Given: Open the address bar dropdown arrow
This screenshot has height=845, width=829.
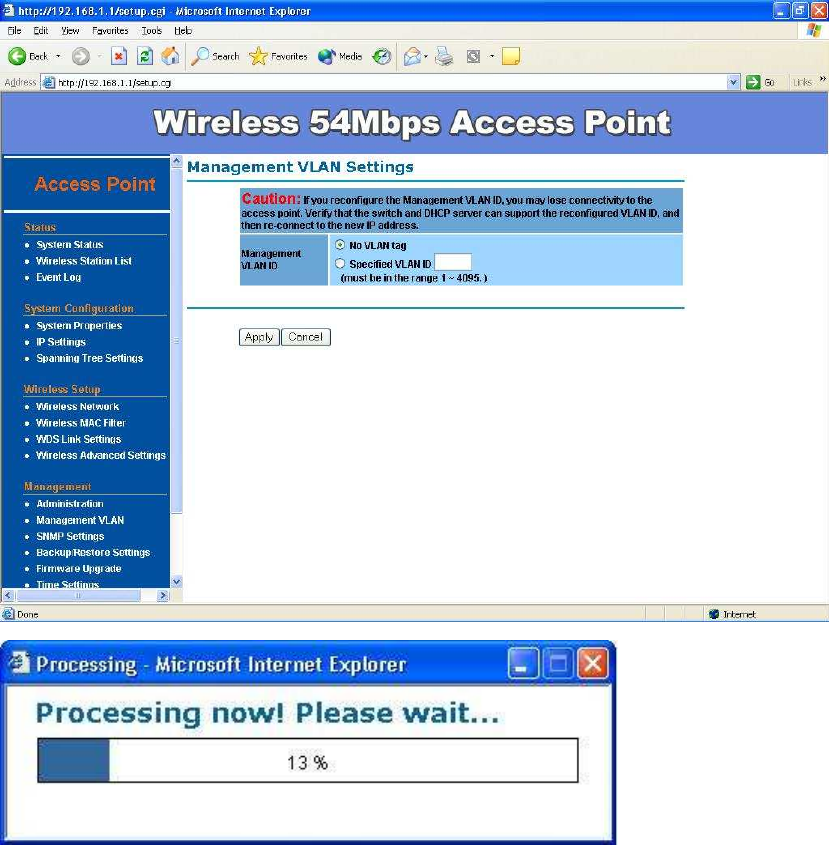Looking at the screenshot, I should tap(733, 82).
